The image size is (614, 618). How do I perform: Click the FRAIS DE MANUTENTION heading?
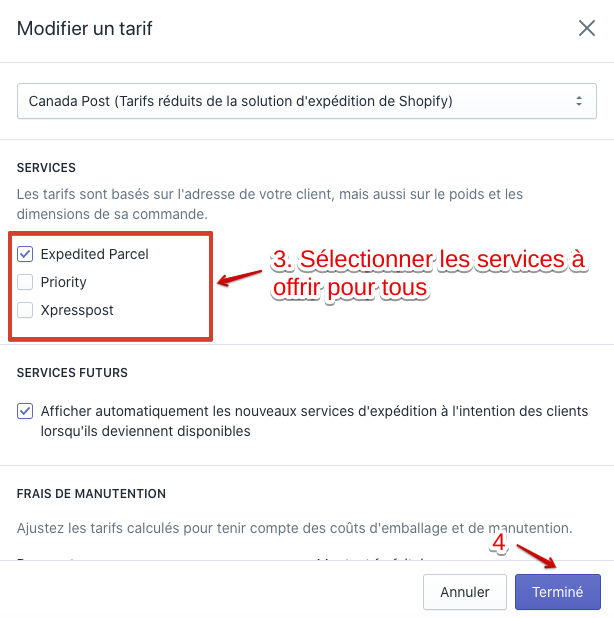[91, 493]
